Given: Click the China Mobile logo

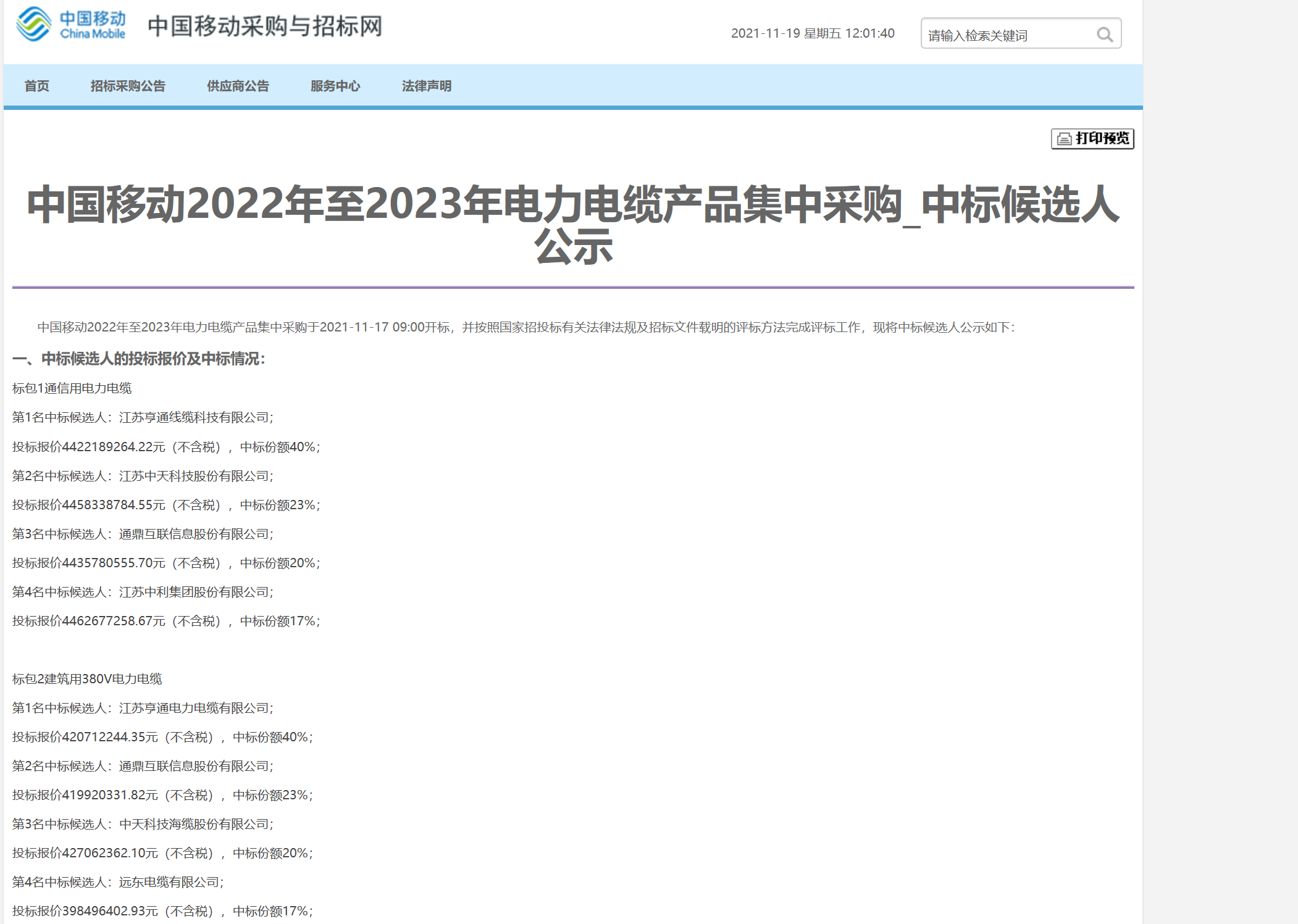Looking at the screenshot, I should [x=71, y=25].
